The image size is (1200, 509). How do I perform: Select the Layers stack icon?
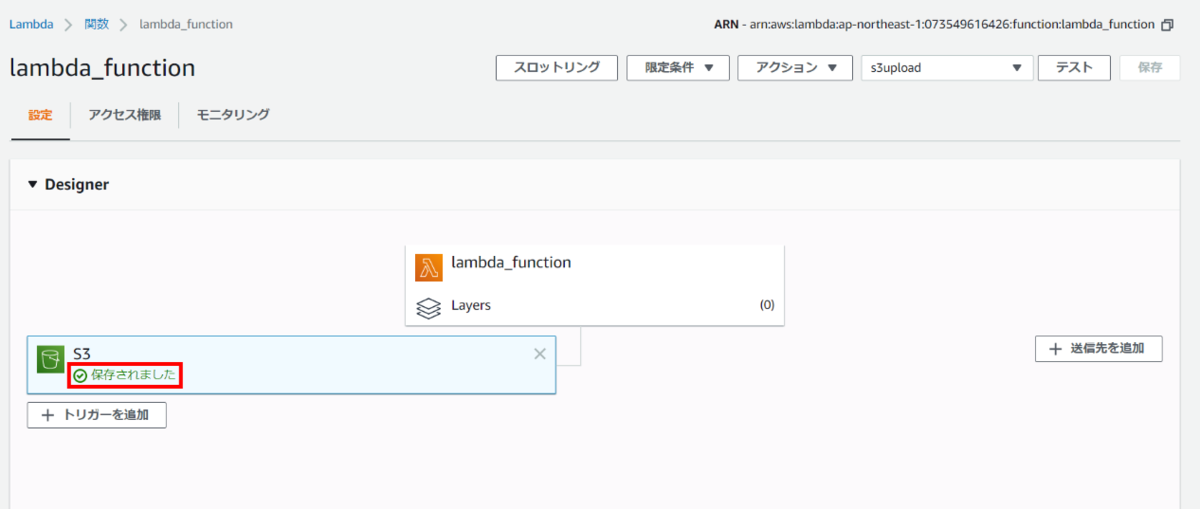click(429, 307)
